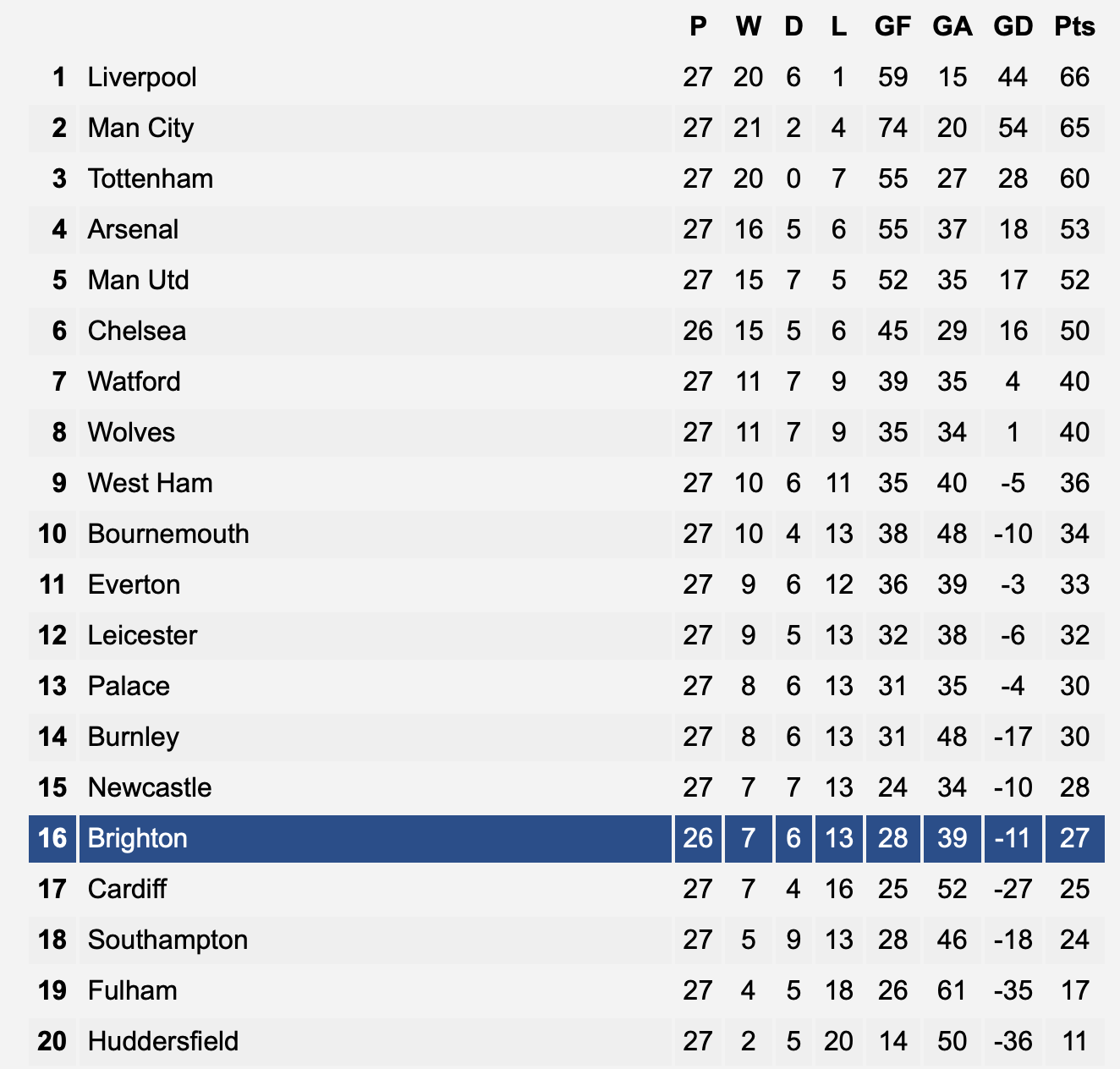1120x1069 pixels.
Task: Click the Wolves team name
Action: (131, 432)
